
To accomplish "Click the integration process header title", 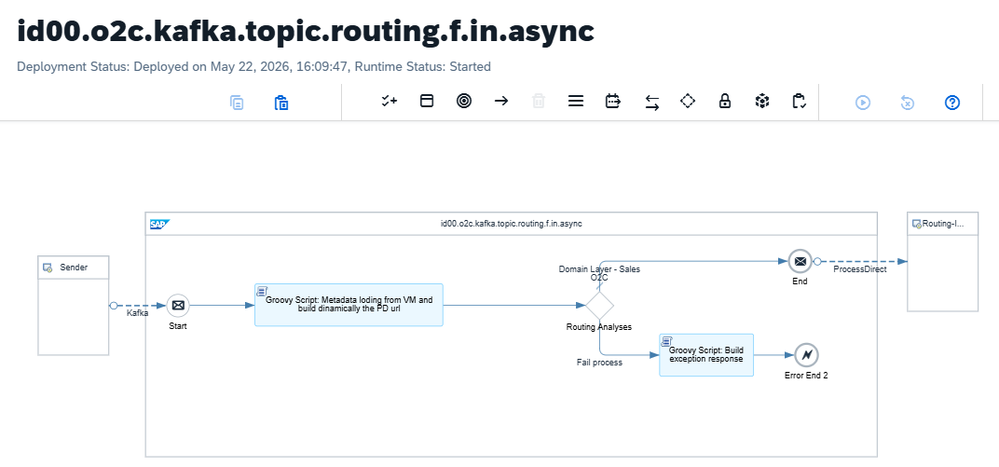I will coord(511,224).
